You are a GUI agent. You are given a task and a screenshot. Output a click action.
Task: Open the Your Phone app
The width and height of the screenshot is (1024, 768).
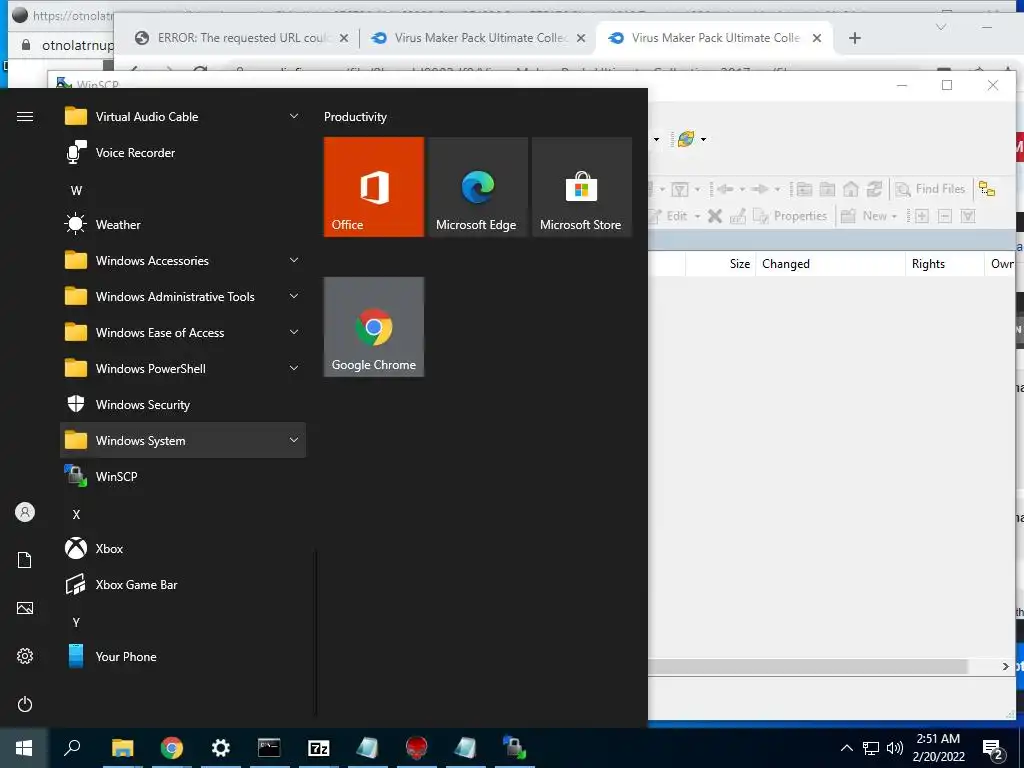pyautogui.click(x=183, y=656)
